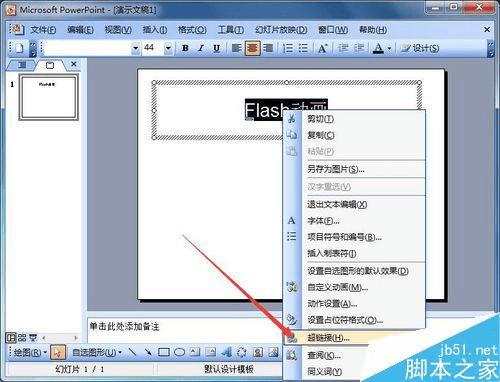Insert a Text Box tool
The height and width of the screenshot is (382, 500).
195,352
